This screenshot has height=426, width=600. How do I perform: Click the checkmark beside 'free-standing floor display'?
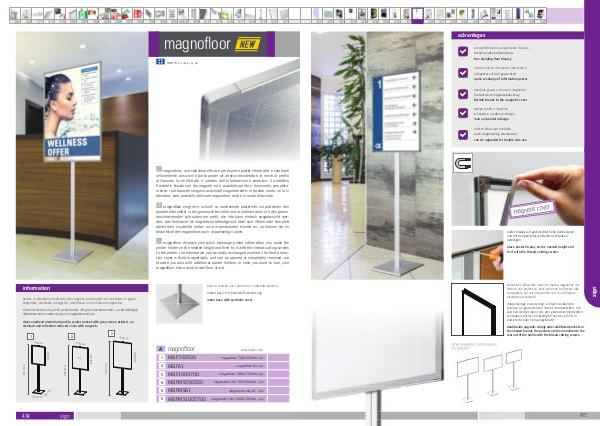tap(463, 51)
